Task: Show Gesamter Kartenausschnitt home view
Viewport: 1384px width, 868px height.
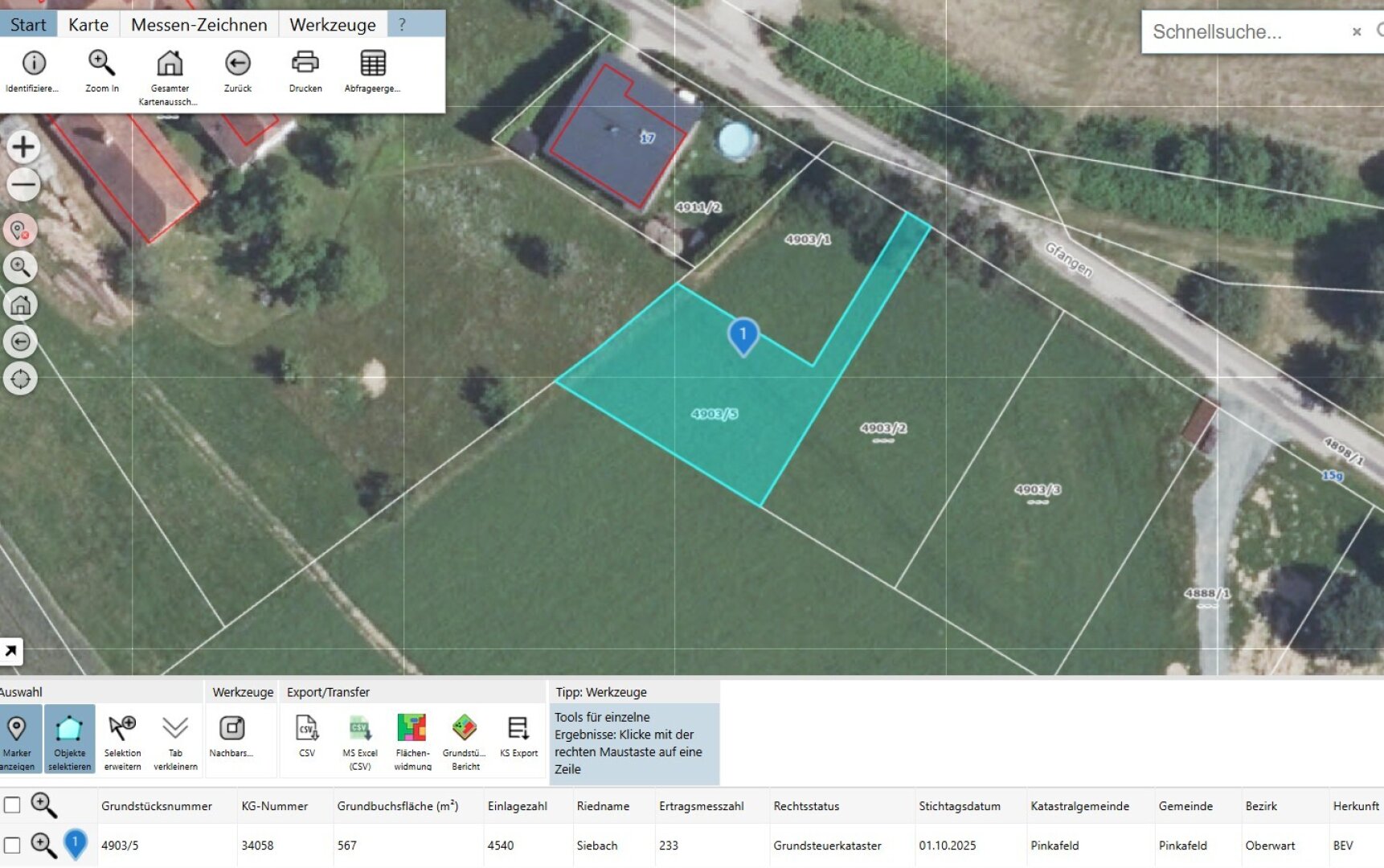Action: click(170, 64)
